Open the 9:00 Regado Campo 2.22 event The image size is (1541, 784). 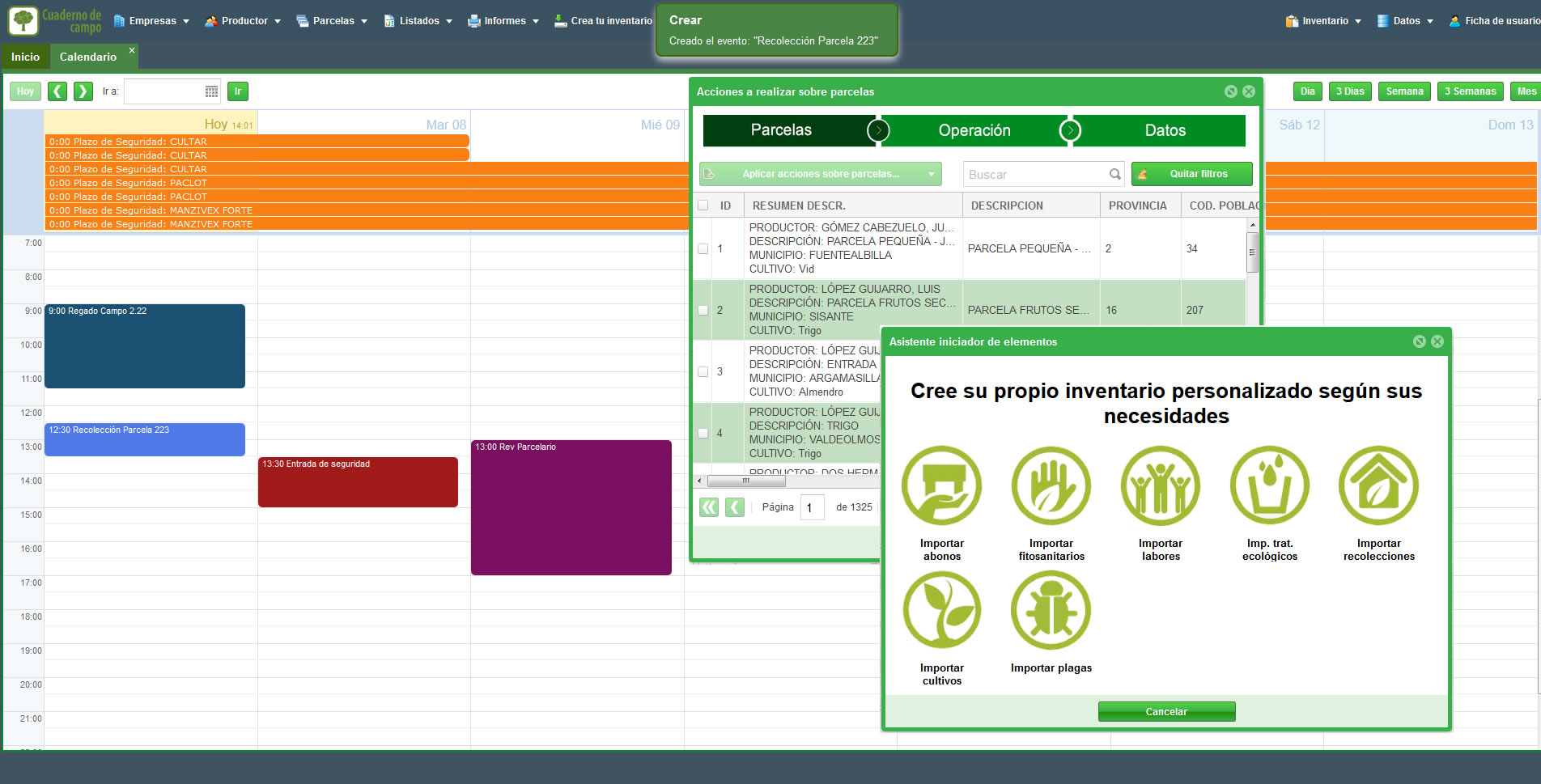point(145,346)
